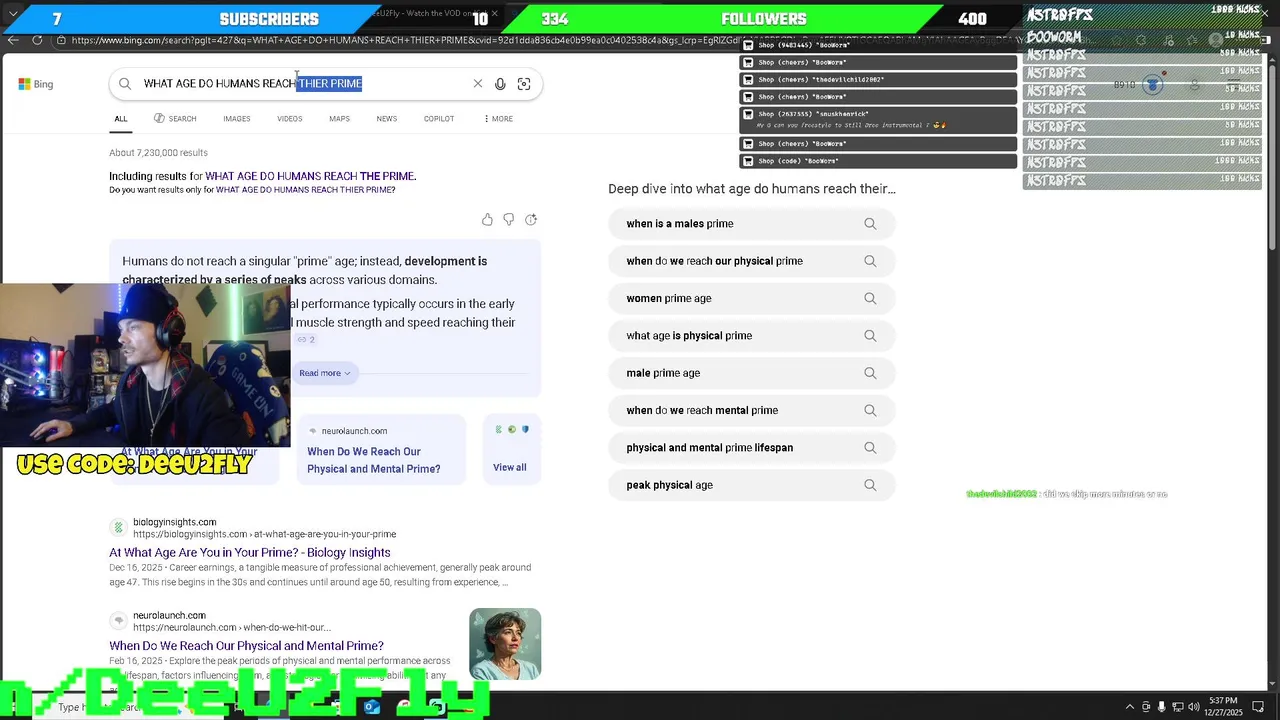Switch to the VIDEOS tab

click(290, 119)
